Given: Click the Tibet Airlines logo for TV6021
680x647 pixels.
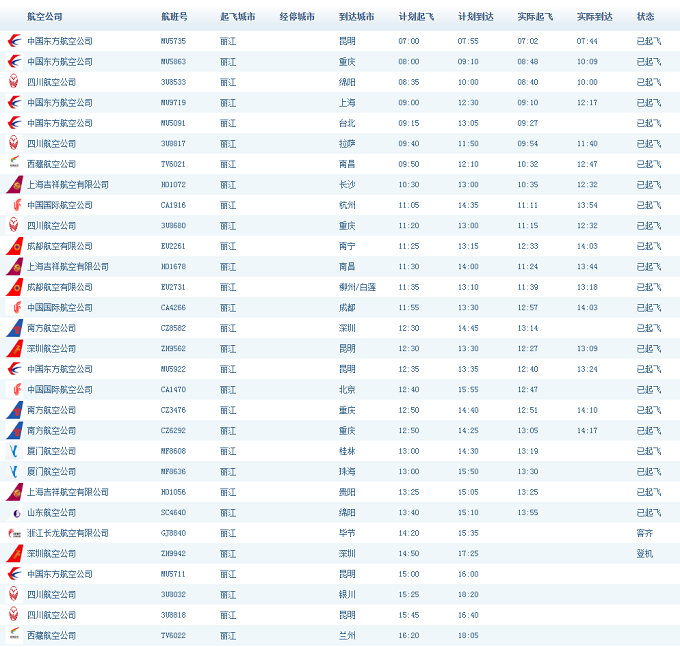Looking at the screenshot, I should 14,164.
